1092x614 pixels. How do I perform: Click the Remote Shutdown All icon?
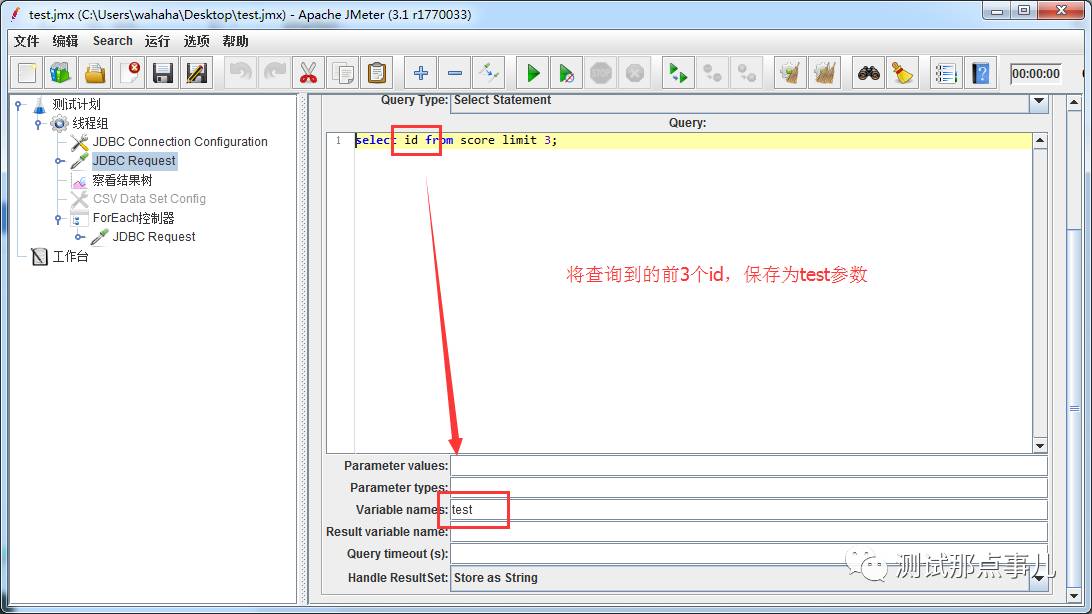[x=747, y=72]
